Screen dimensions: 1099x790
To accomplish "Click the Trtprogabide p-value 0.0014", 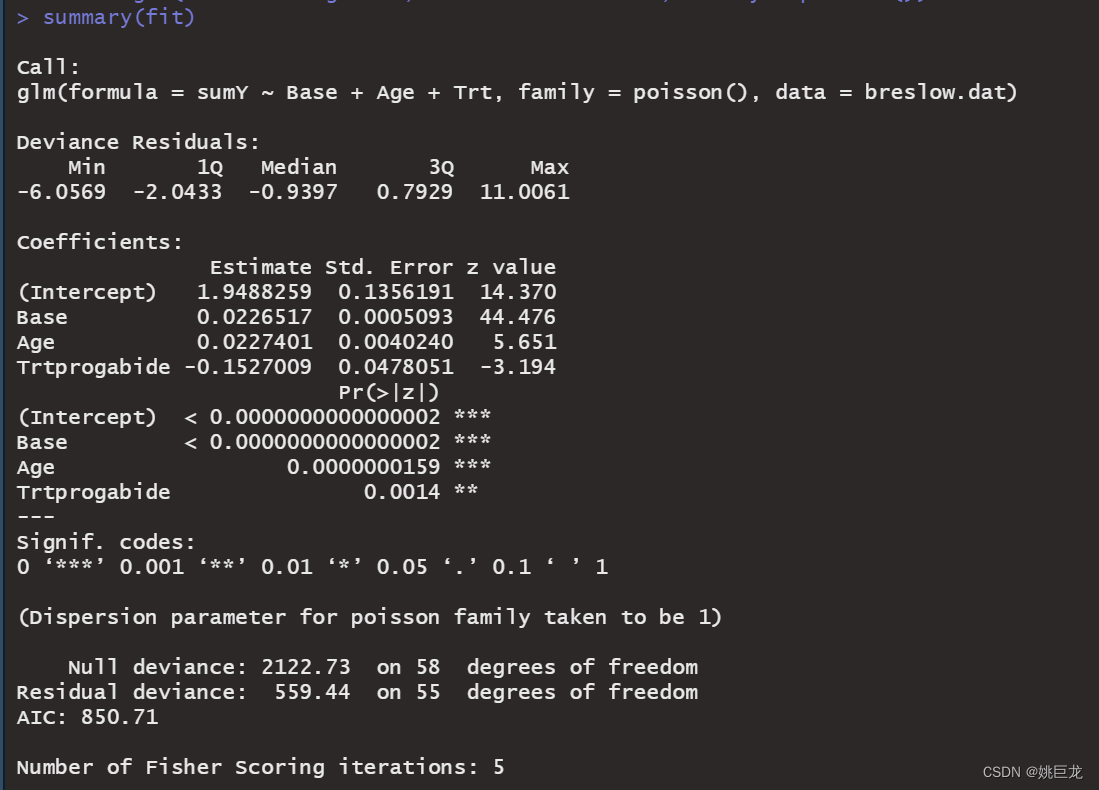I will coord(401,492).
